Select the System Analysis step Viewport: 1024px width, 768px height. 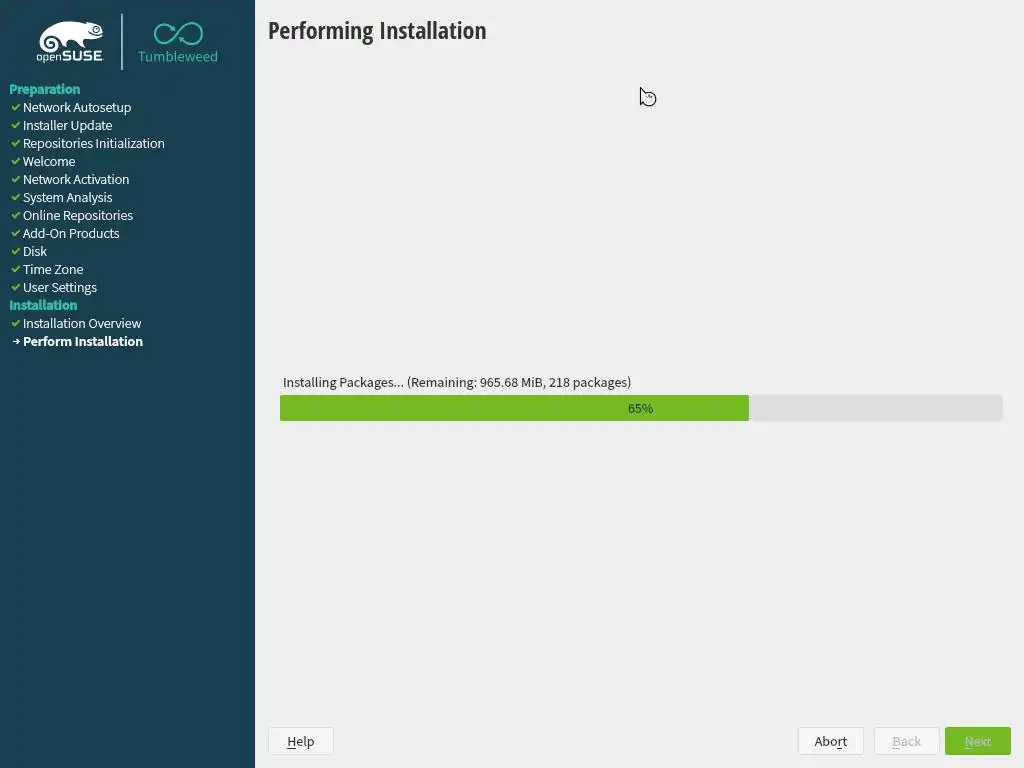tap(67, 197)
